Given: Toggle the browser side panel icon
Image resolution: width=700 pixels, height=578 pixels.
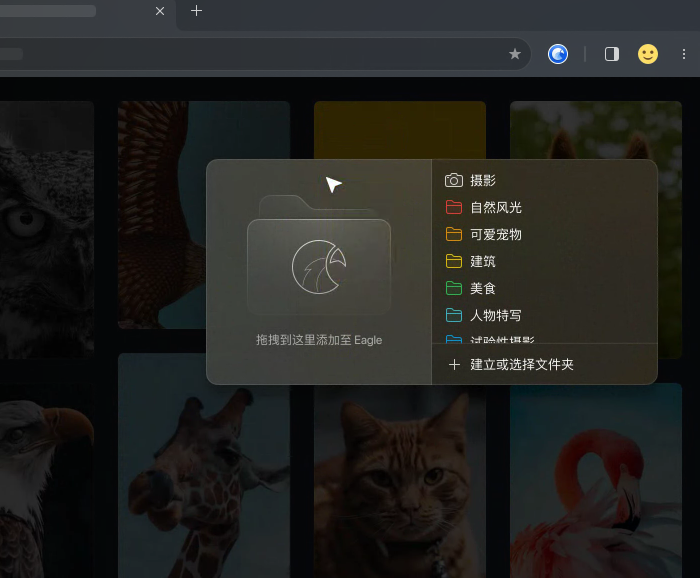Looking at the screenshot, I should click(612, 54).
